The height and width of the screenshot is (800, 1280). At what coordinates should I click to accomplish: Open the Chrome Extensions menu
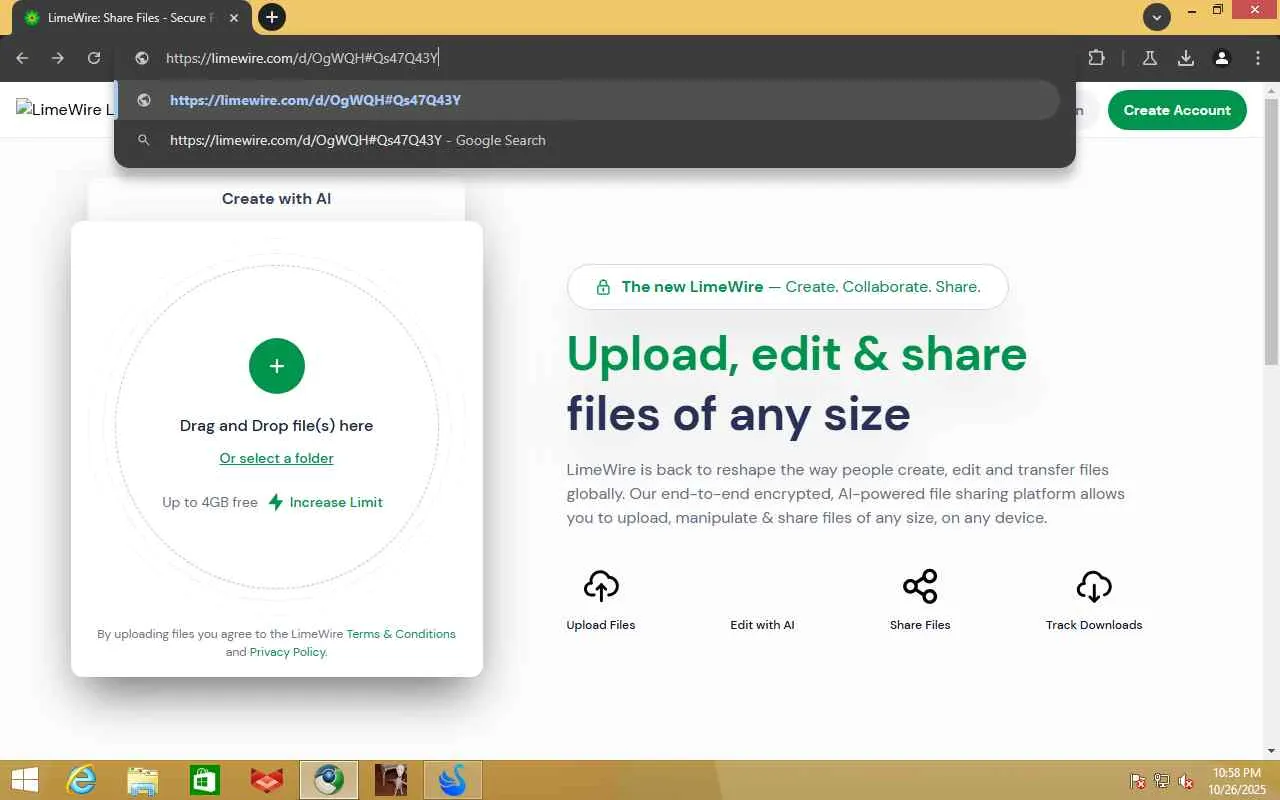click(x=1096, y=58)
